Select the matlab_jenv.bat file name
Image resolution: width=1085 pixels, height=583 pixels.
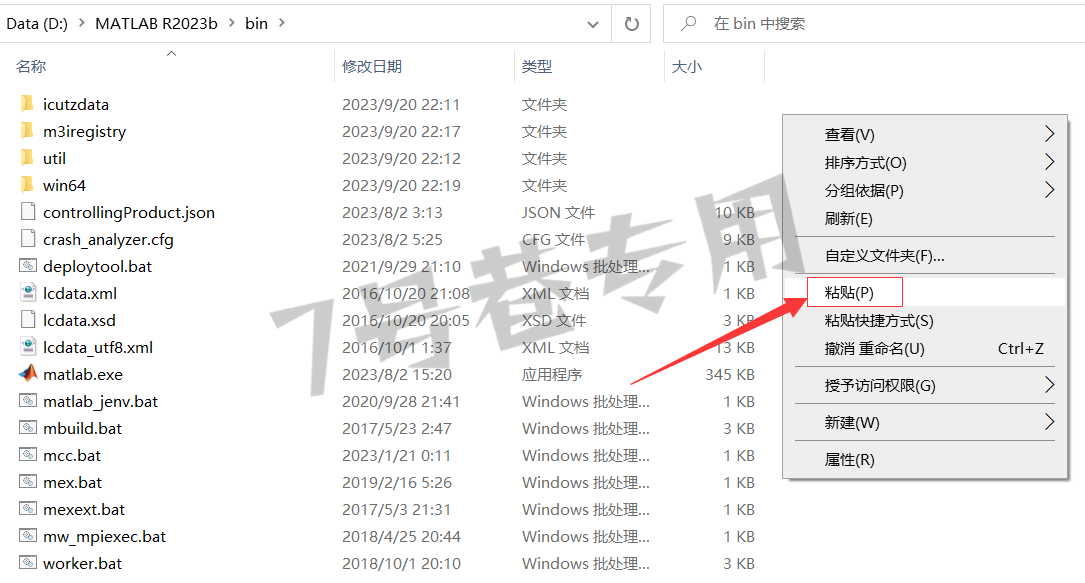point(100,401)
